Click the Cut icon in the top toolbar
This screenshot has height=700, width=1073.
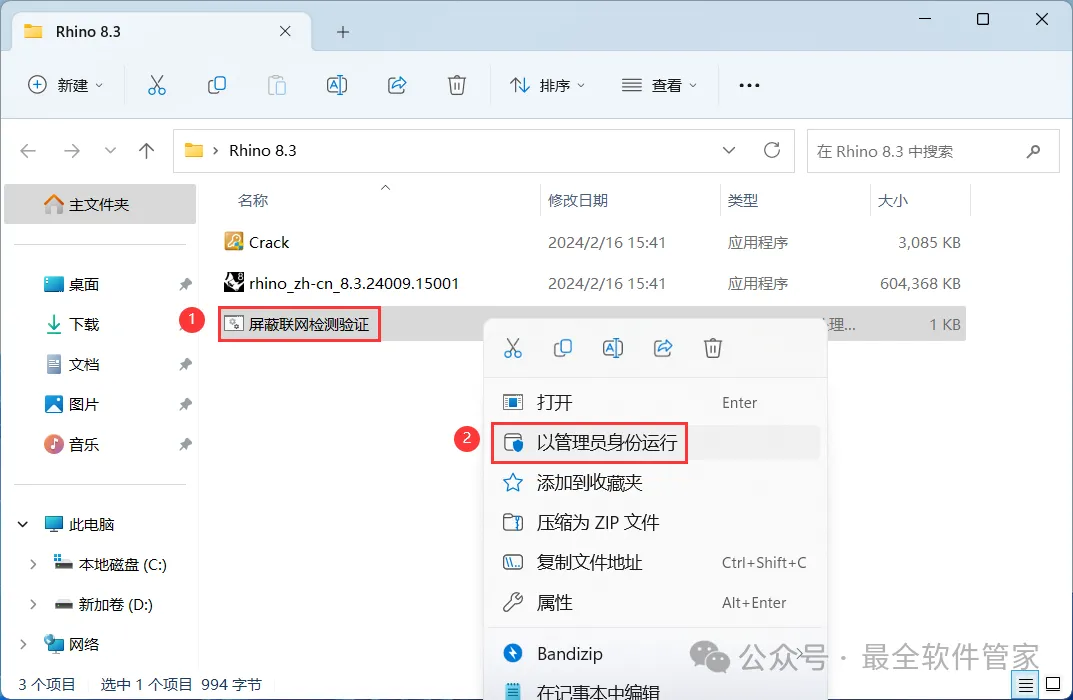tap(157, 85)
